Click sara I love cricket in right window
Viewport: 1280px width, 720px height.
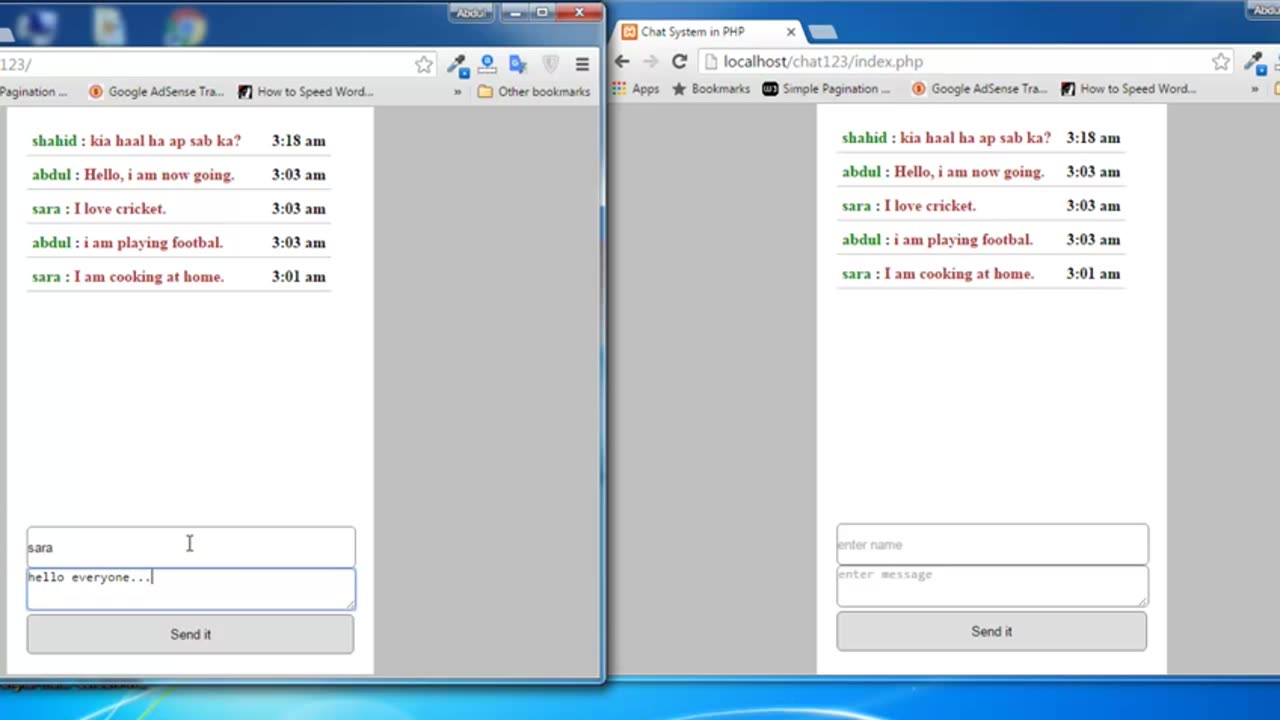tap(909, 206)
